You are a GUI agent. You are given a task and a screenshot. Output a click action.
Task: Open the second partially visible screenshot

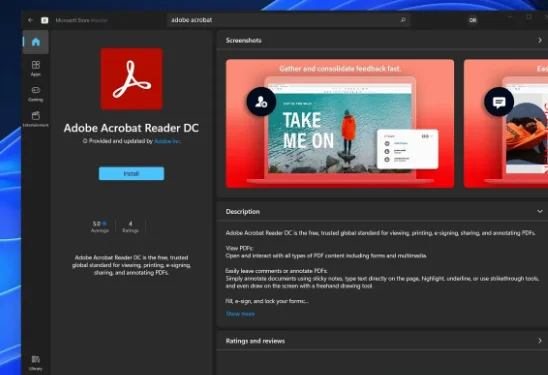[x=506, y=123]
